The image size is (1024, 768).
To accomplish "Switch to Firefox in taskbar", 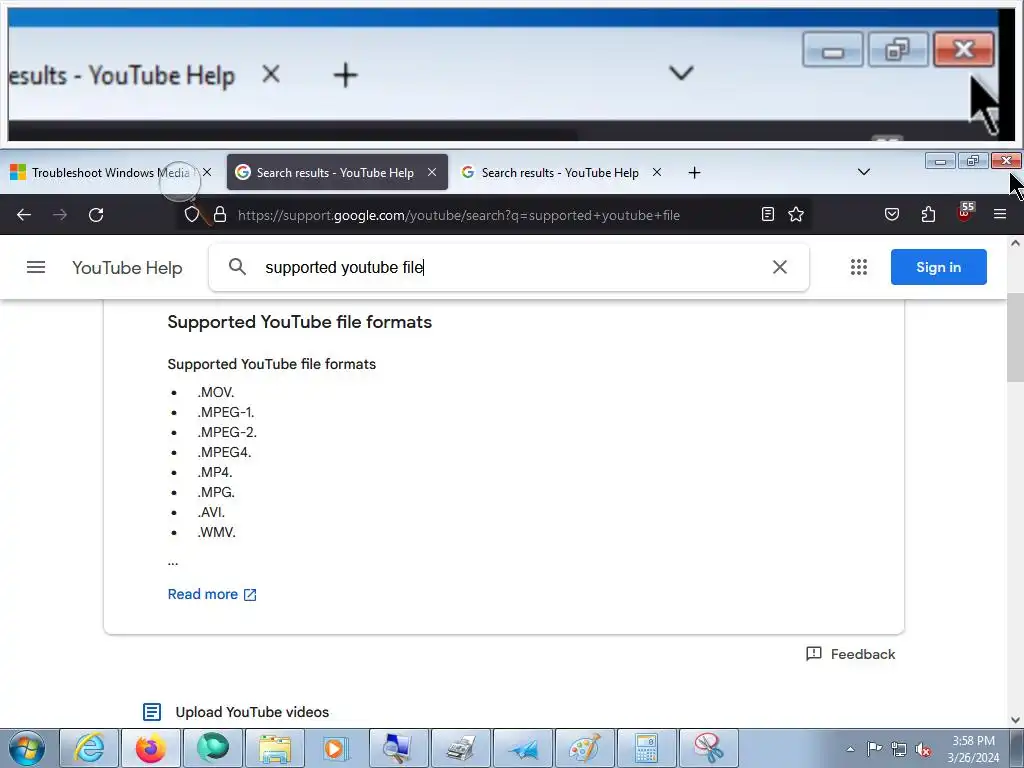I will (150, 748).
